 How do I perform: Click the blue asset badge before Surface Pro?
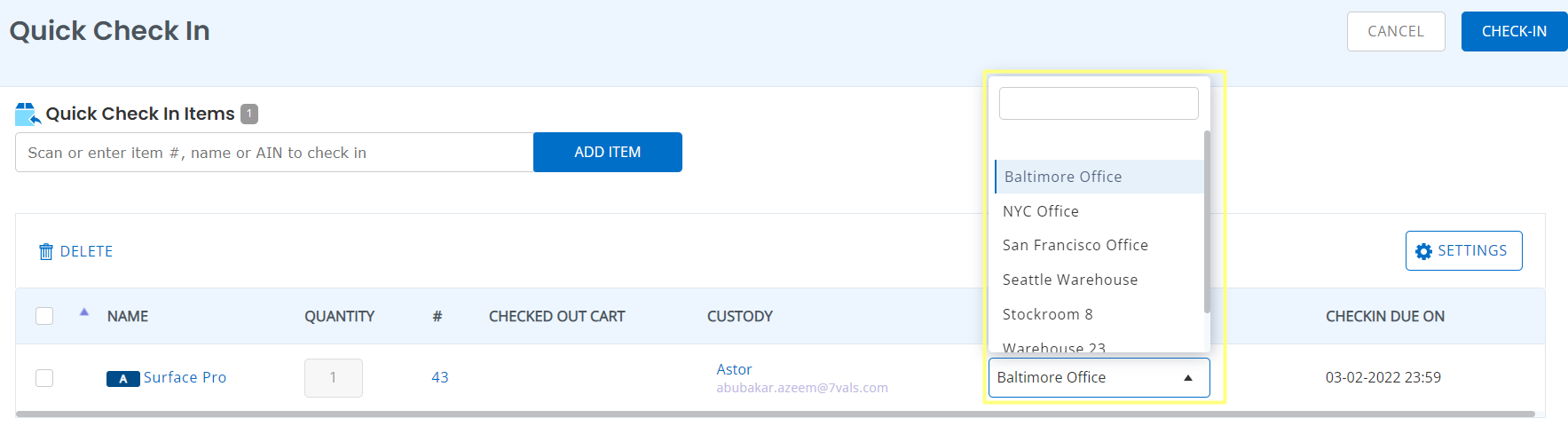point(122,379)
